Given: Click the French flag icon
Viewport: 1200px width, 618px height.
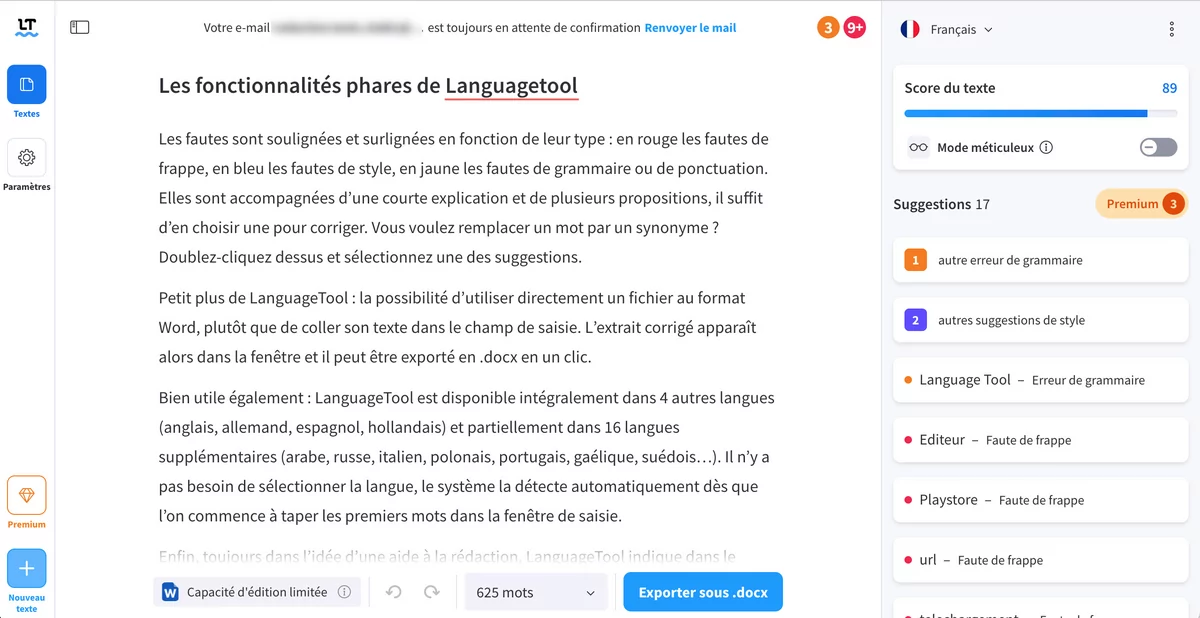Looking at the screenshot, I should (910, 29).
